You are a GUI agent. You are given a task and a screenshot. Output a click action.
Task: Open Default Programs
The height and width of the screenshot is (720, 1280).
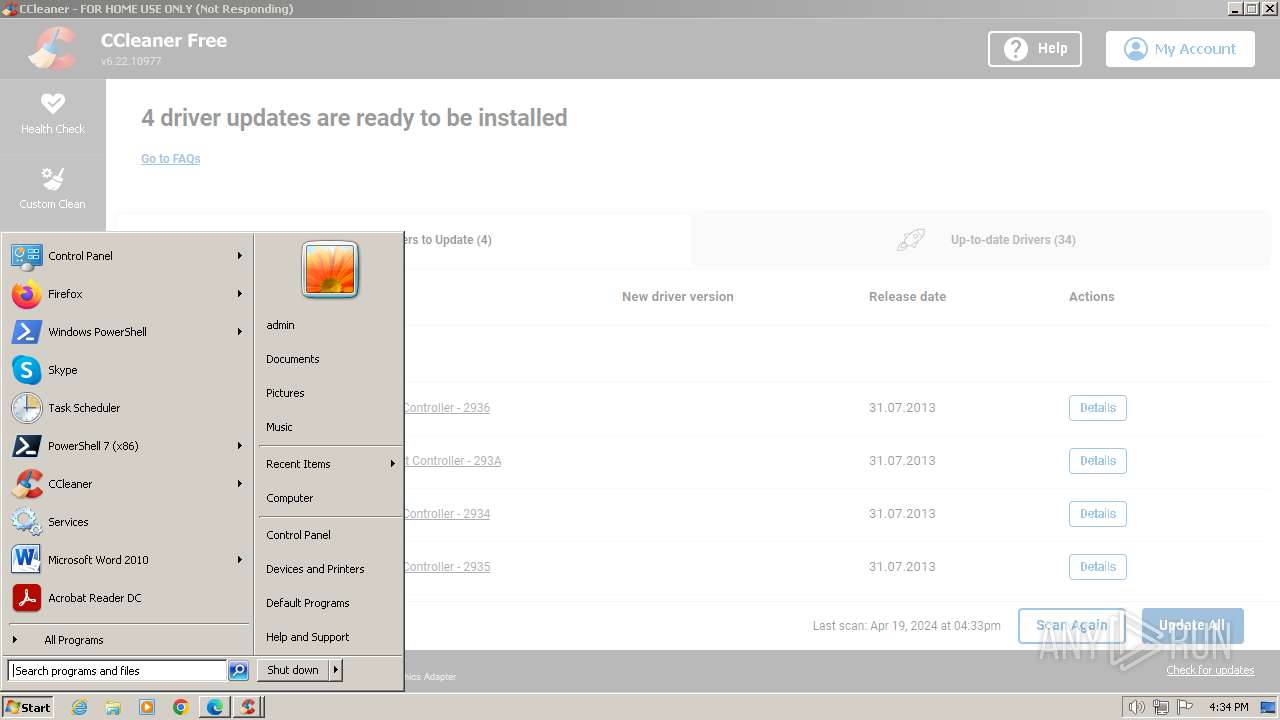coord(330,603)
